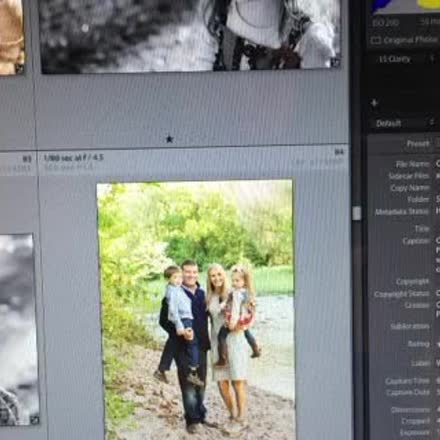
Task: Click badge icon on grayscale cell 83 thumbnail
Action: (x=35, y=420)
